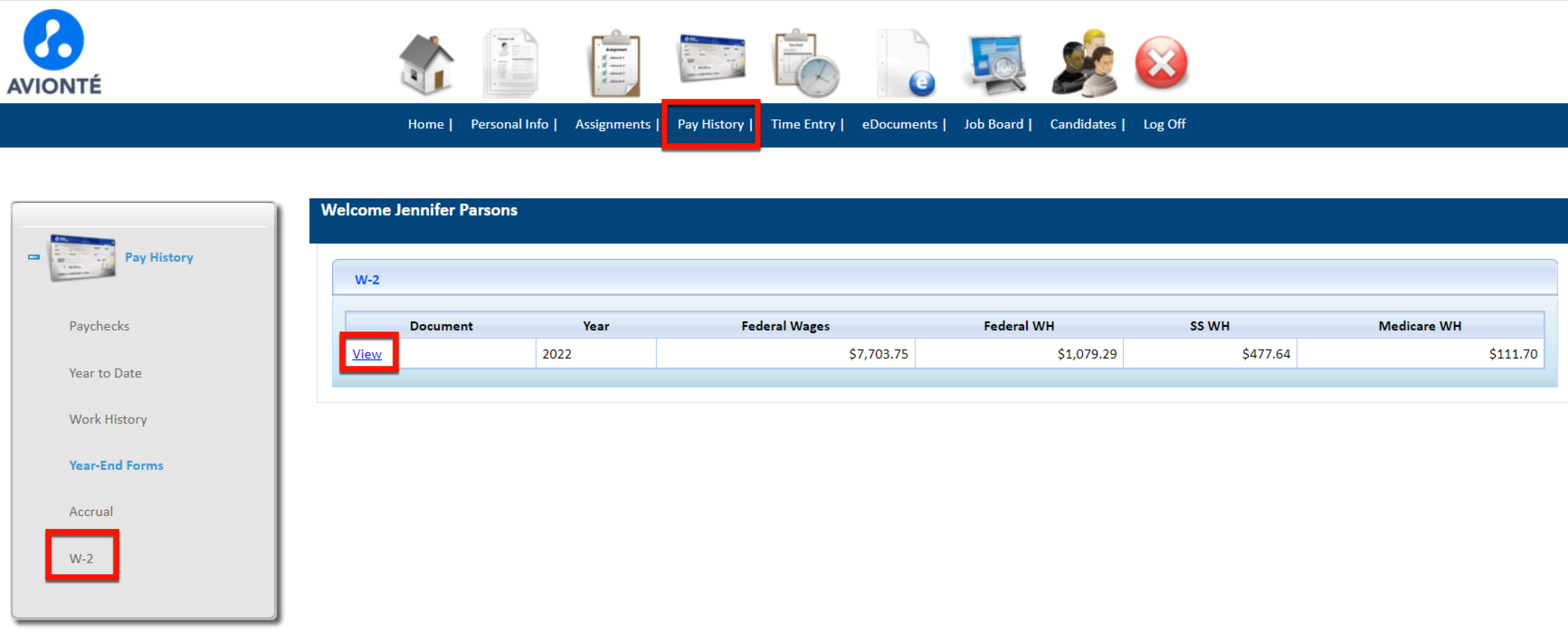Click the Document column header
The image size is (1568, 631).
[441, 326]
